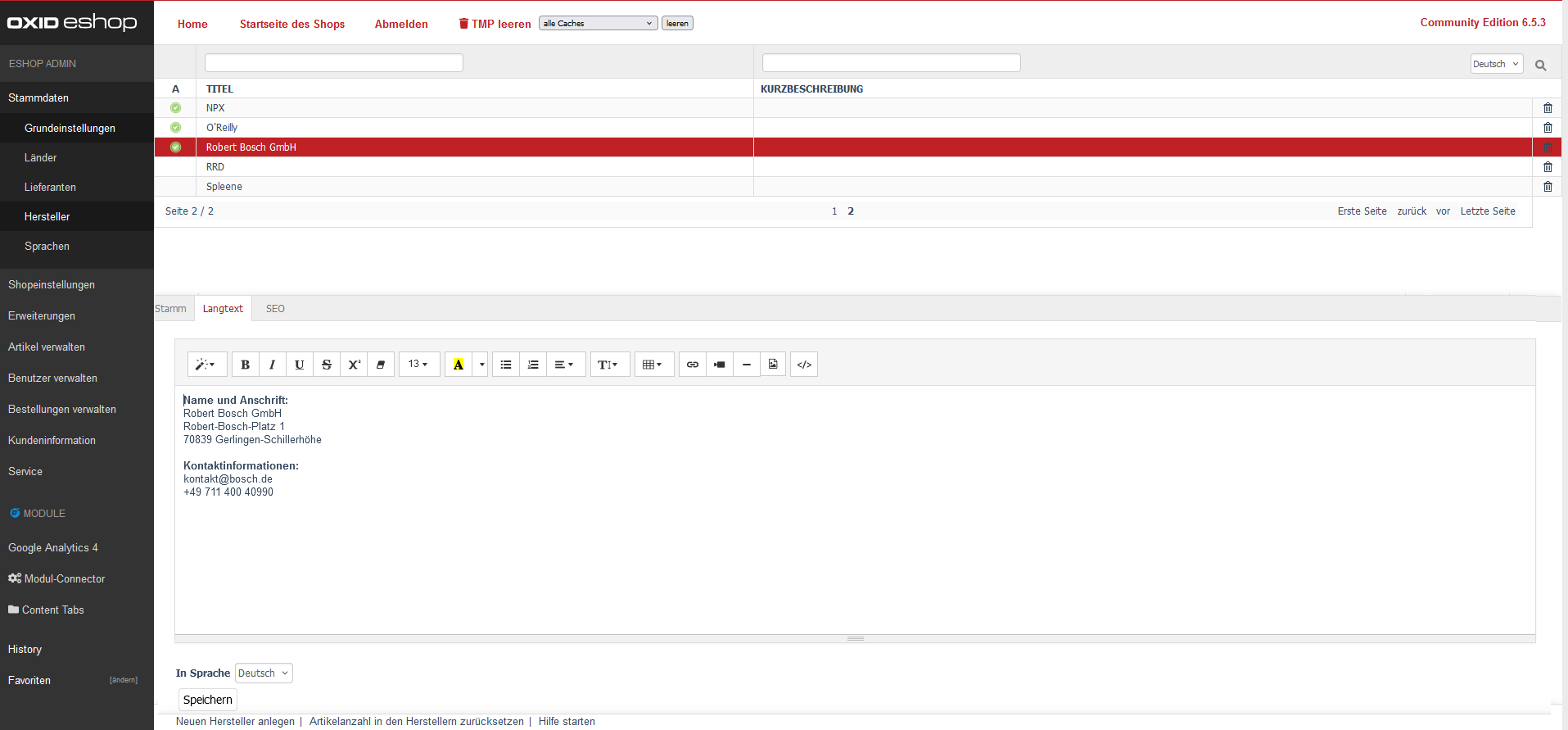The image size is (1568, 730).
Task: Toggle superscript formatting
Action: pos(354,365)
